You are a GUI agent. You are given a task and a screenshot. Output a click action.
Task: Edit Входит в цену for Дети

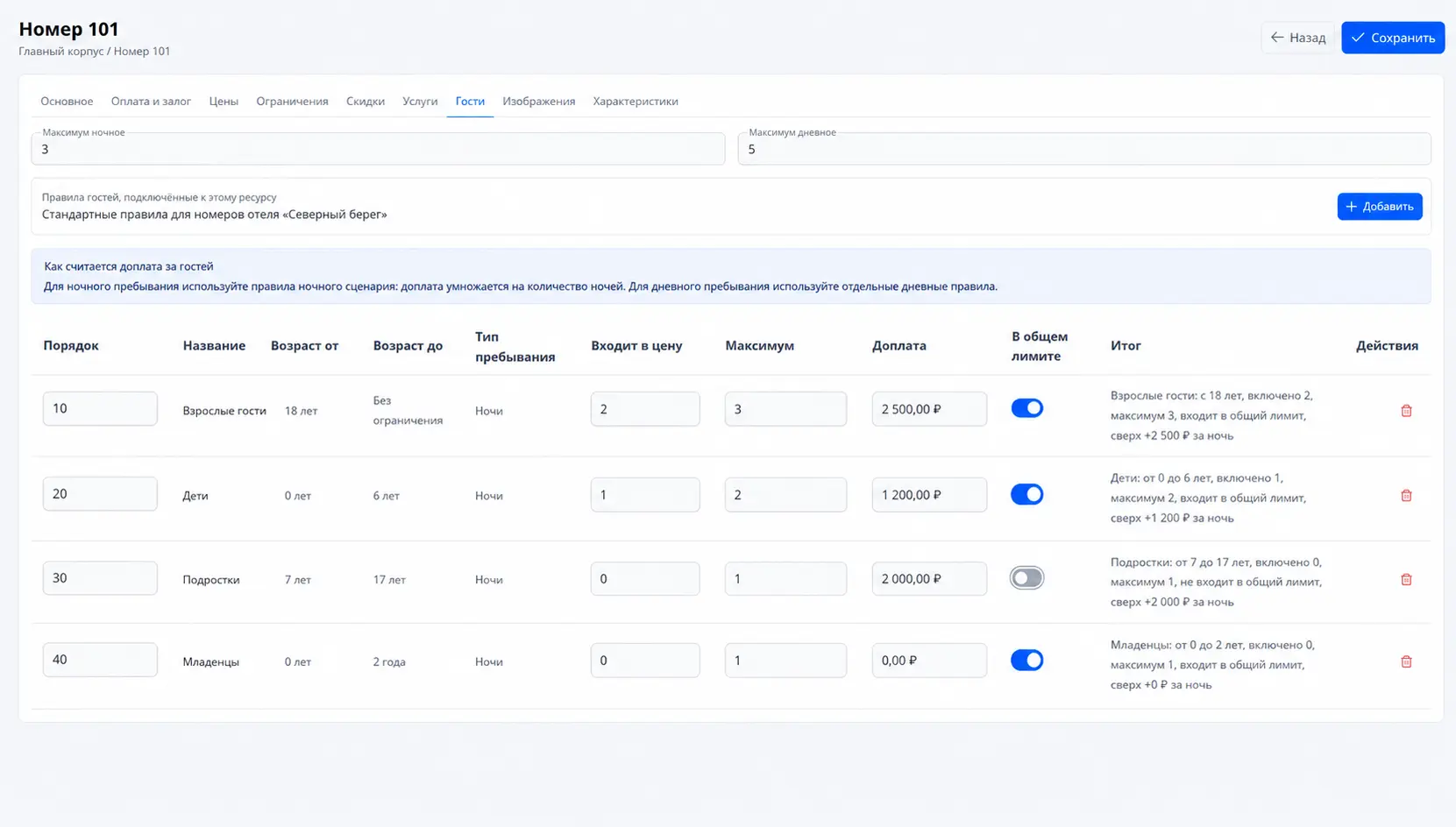pyautogui.click(x=645, y=495)
